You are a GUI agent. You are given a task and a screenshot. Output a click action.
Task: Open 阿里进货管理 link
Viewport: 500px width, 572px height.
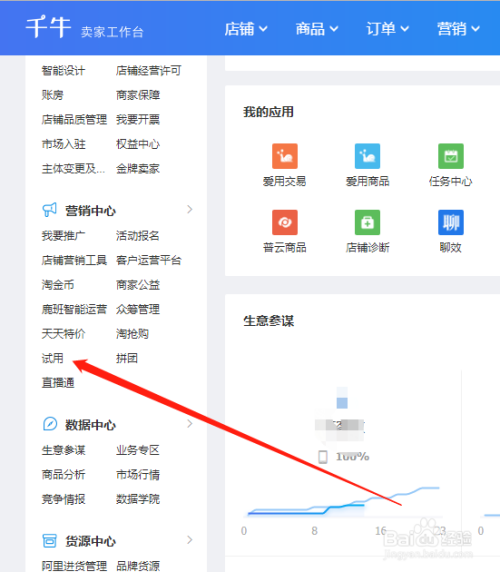click(74, 566)
